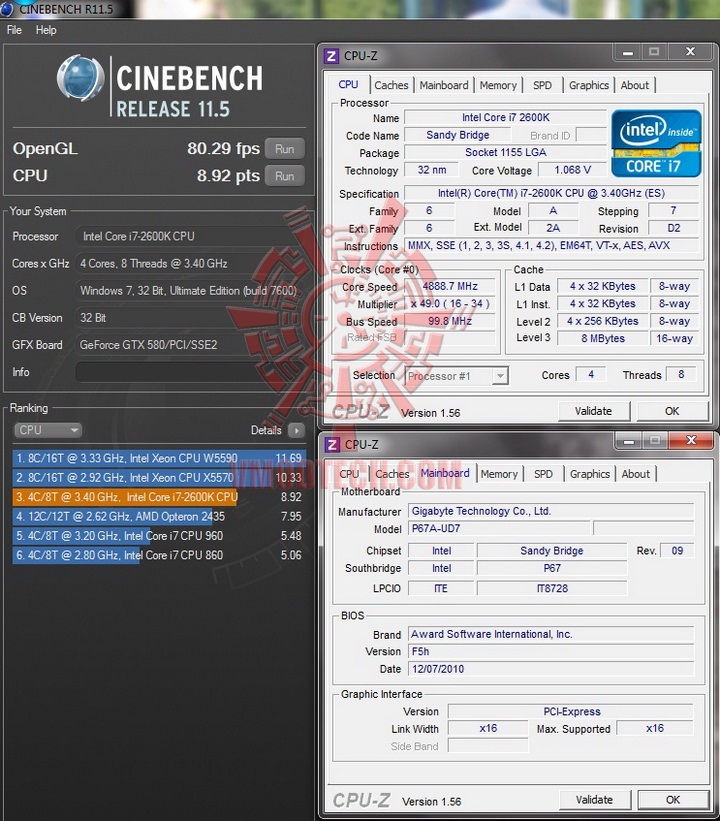Image resolution: width=720 pixels, height=821 pixels.
Task: Select ranking row Intel Xeon CPU X5570
Action: [159, 478]
